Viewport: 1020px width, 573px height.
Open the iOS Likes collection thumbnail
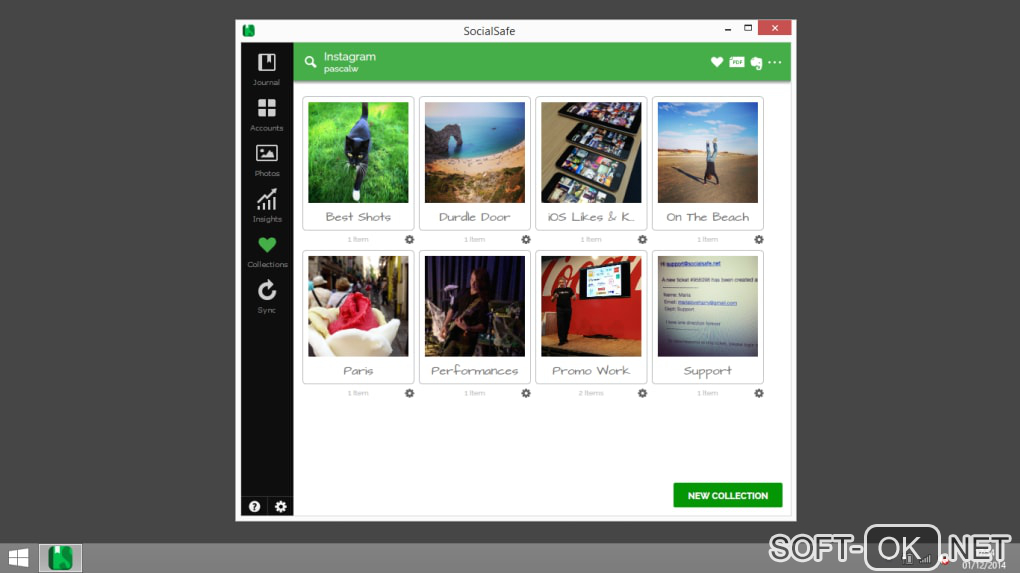(x=591, y=152)
